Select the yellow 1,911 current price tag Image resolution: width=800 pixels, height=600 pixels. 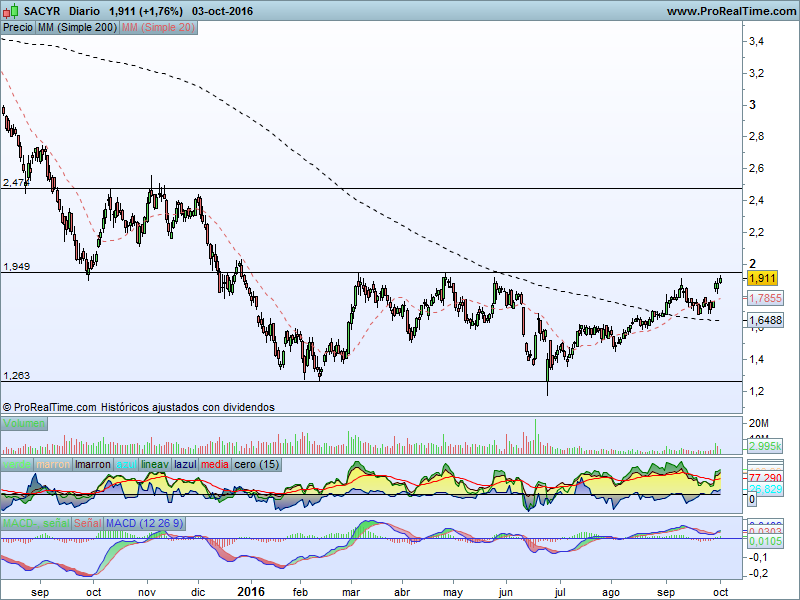pyautogui.click(x=763, y=280)
